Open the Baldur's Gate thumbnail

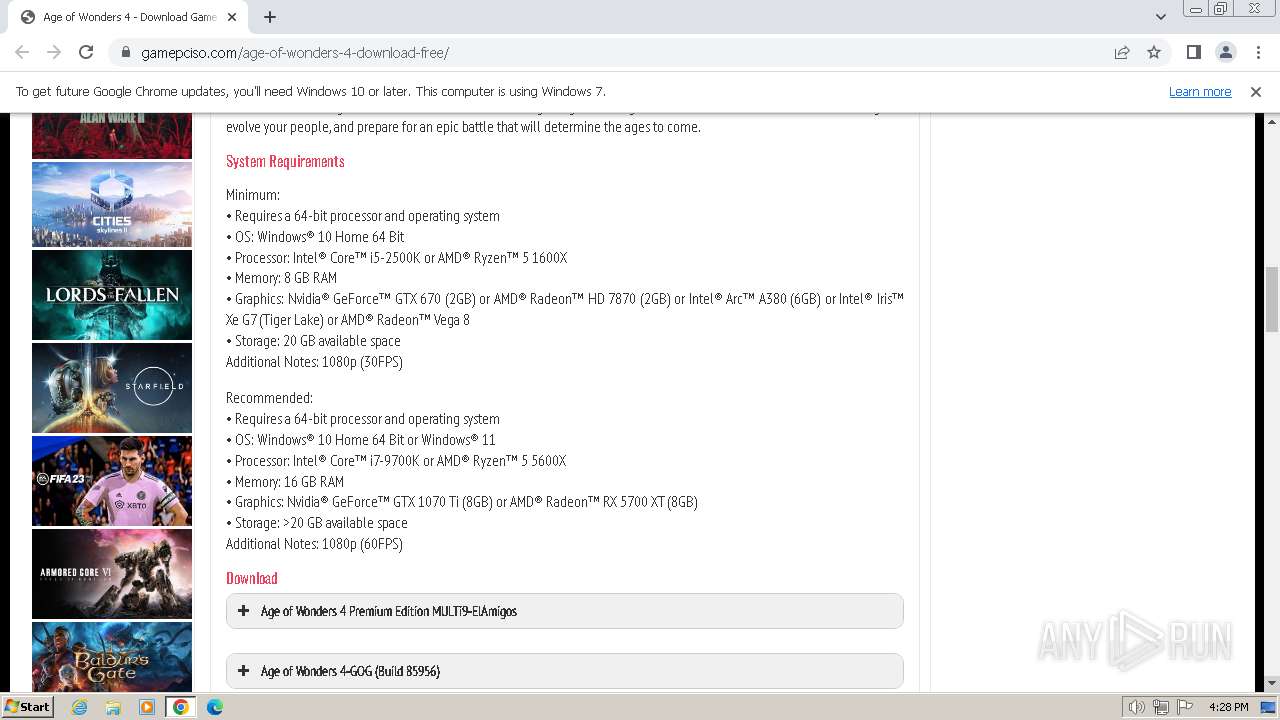click(x=111, y=656)
